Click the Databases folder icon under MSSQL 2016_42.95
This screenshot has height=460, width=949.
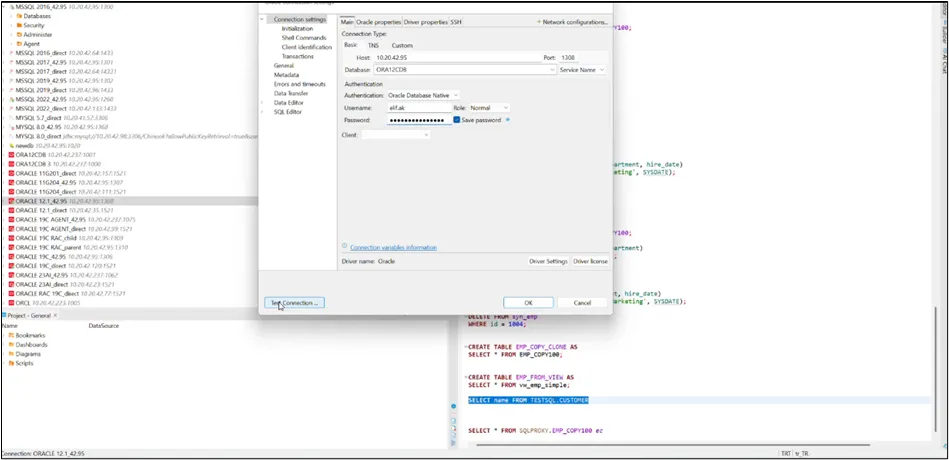coord(19,16)
